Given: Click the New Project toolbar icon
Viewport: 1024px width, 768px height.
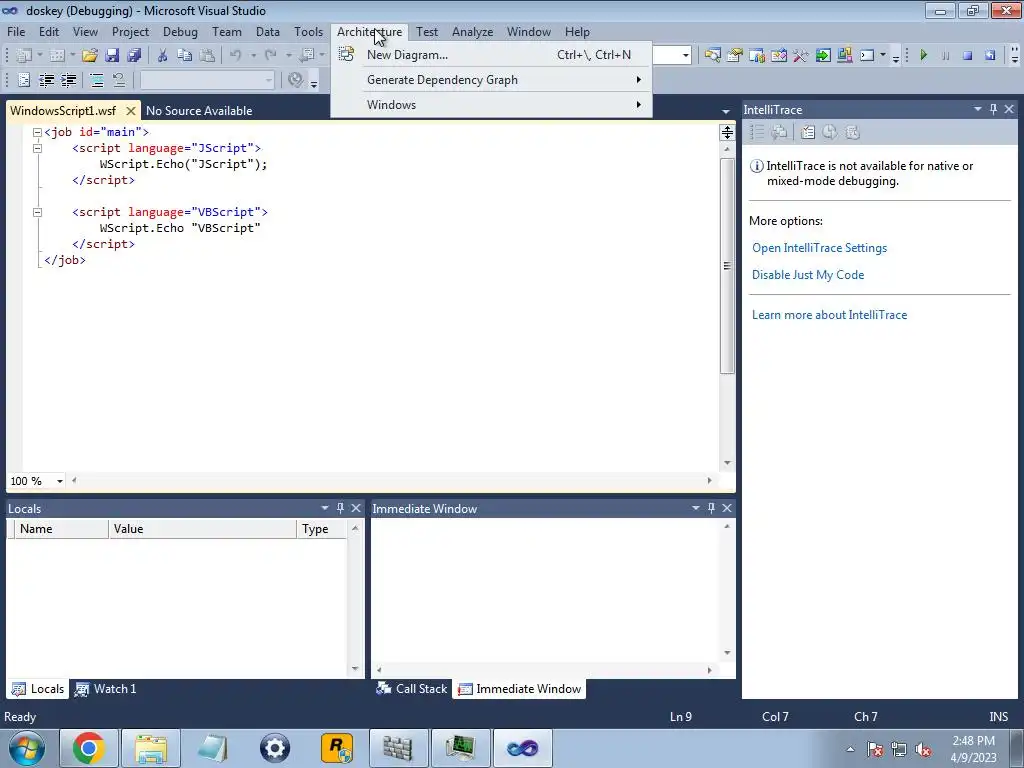Looking at the screenshot, I should [24, 56].
